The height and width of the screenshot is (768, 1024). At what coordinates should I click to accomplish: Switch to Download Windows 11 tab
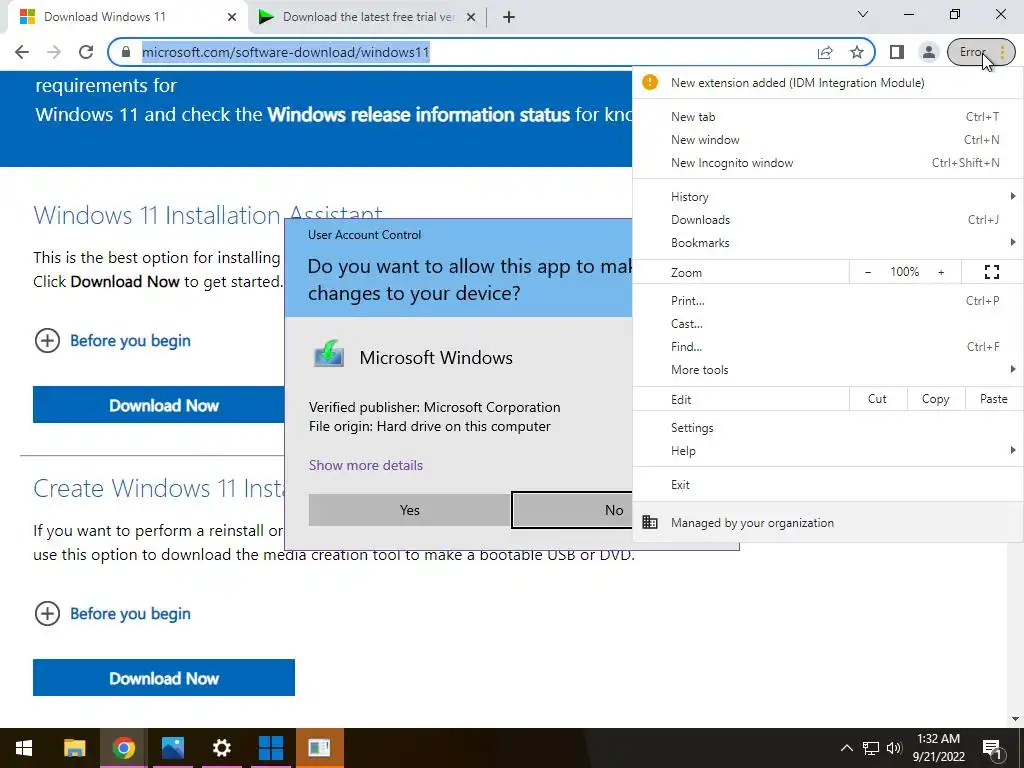point(124,17)
